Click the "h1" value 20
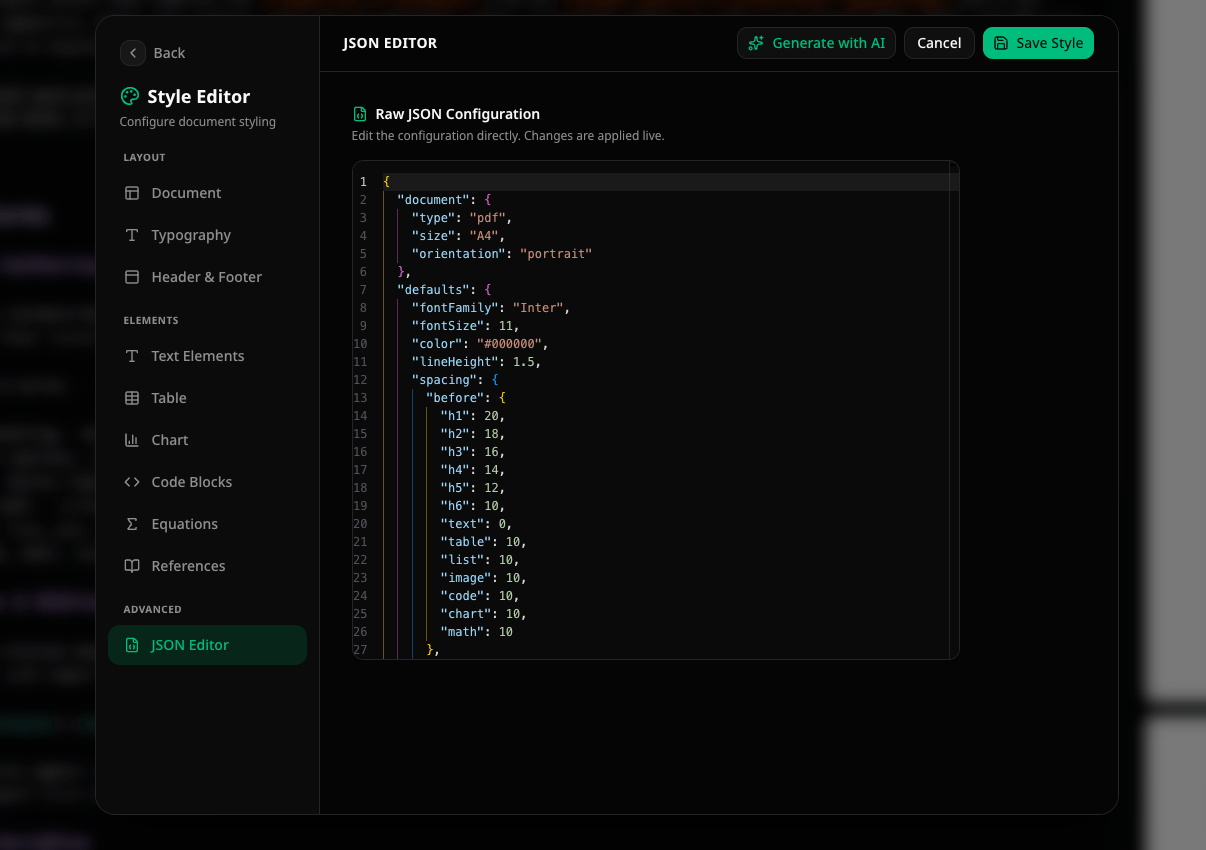 point(491,416)
